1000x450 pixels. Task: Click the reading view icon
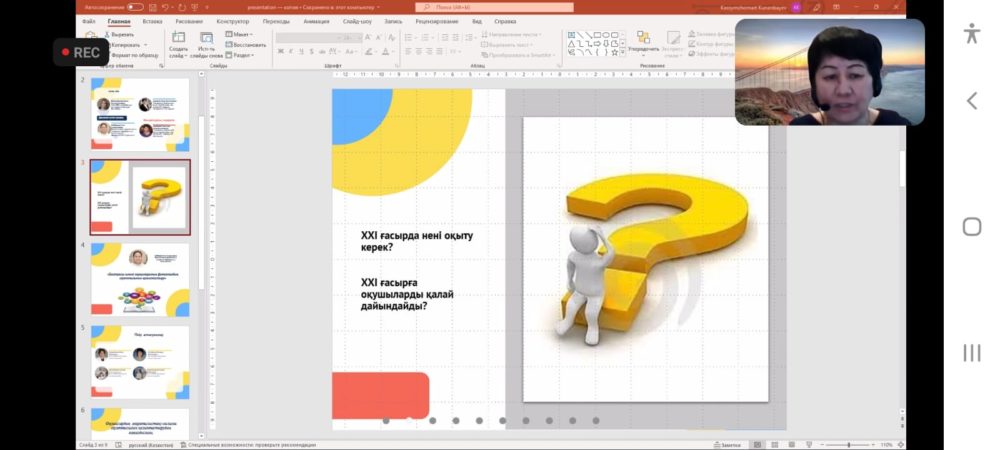(791, 444)
